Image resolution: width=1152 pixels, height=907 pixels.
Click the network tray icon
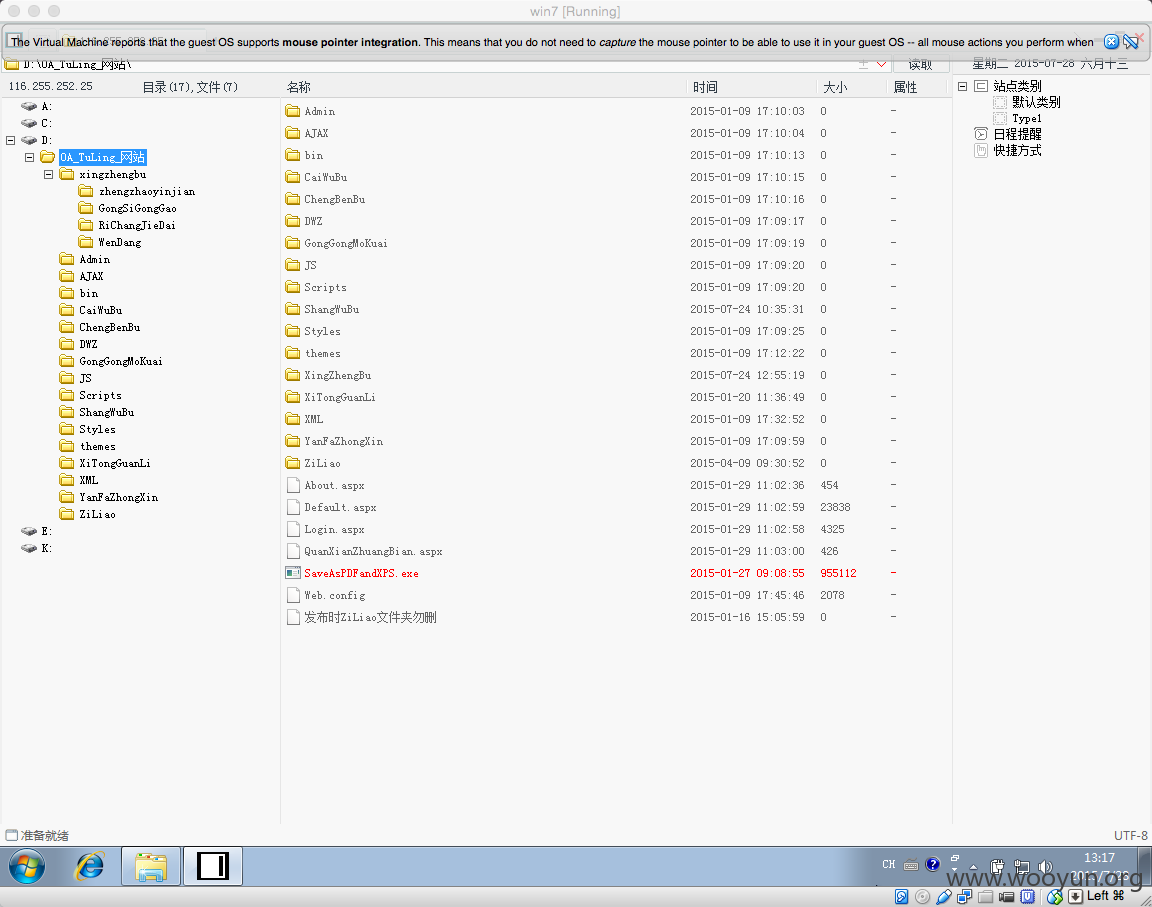[1021, 867]
